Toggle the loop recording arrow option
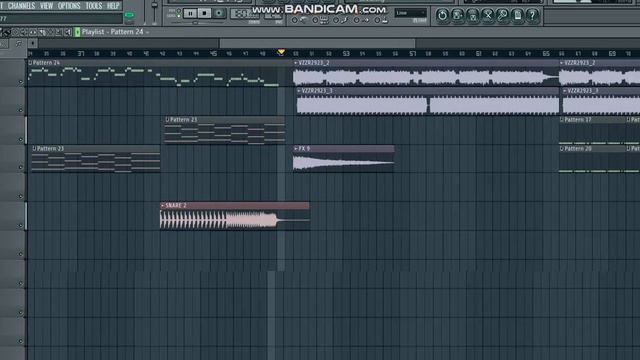 (x=356, y=20)
